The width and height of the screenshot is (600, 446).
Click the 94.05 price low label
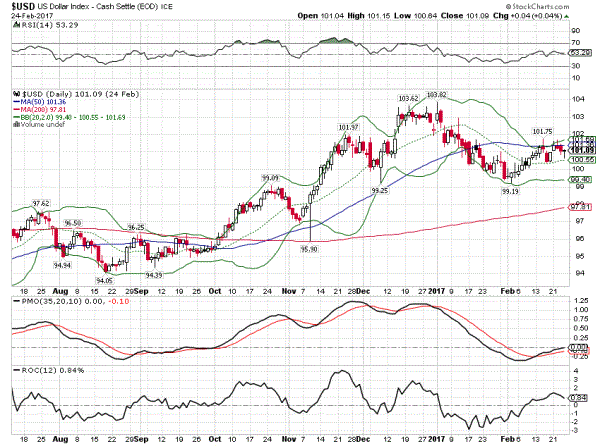point(103,281)
